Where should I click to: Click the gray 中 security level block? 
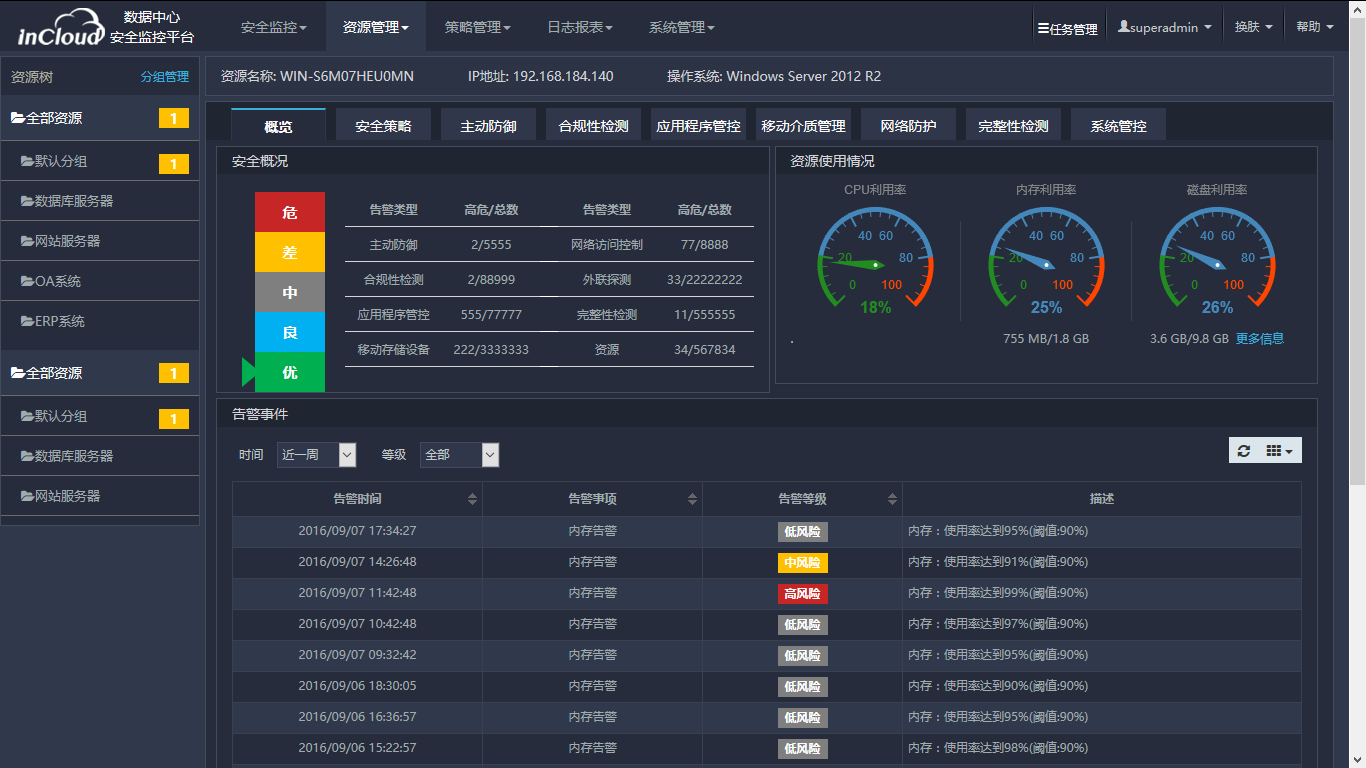[x=290, y=292]
